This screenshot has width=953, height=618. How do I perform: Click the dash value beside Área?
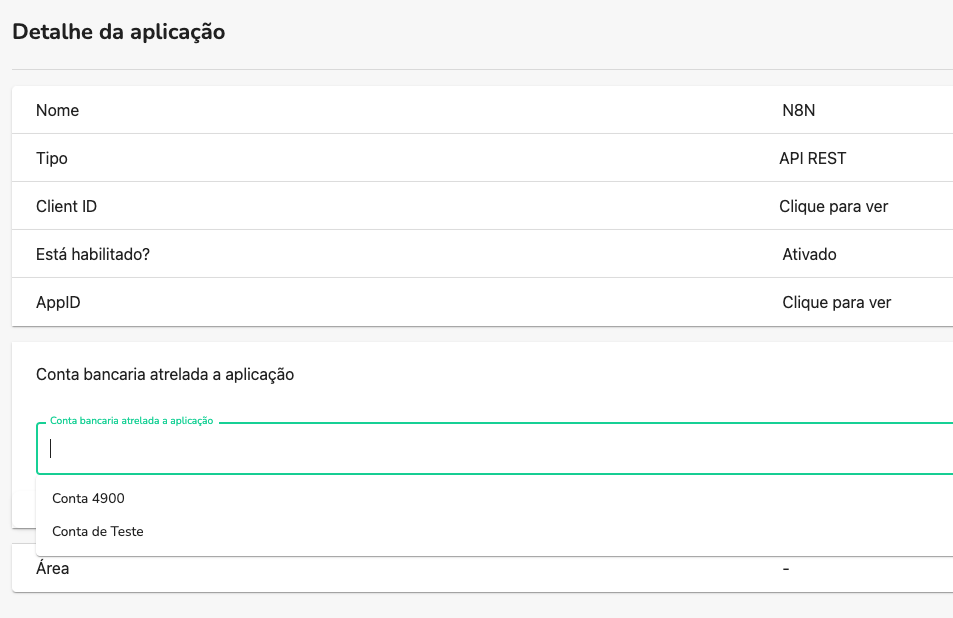click(x=786, y=568)
